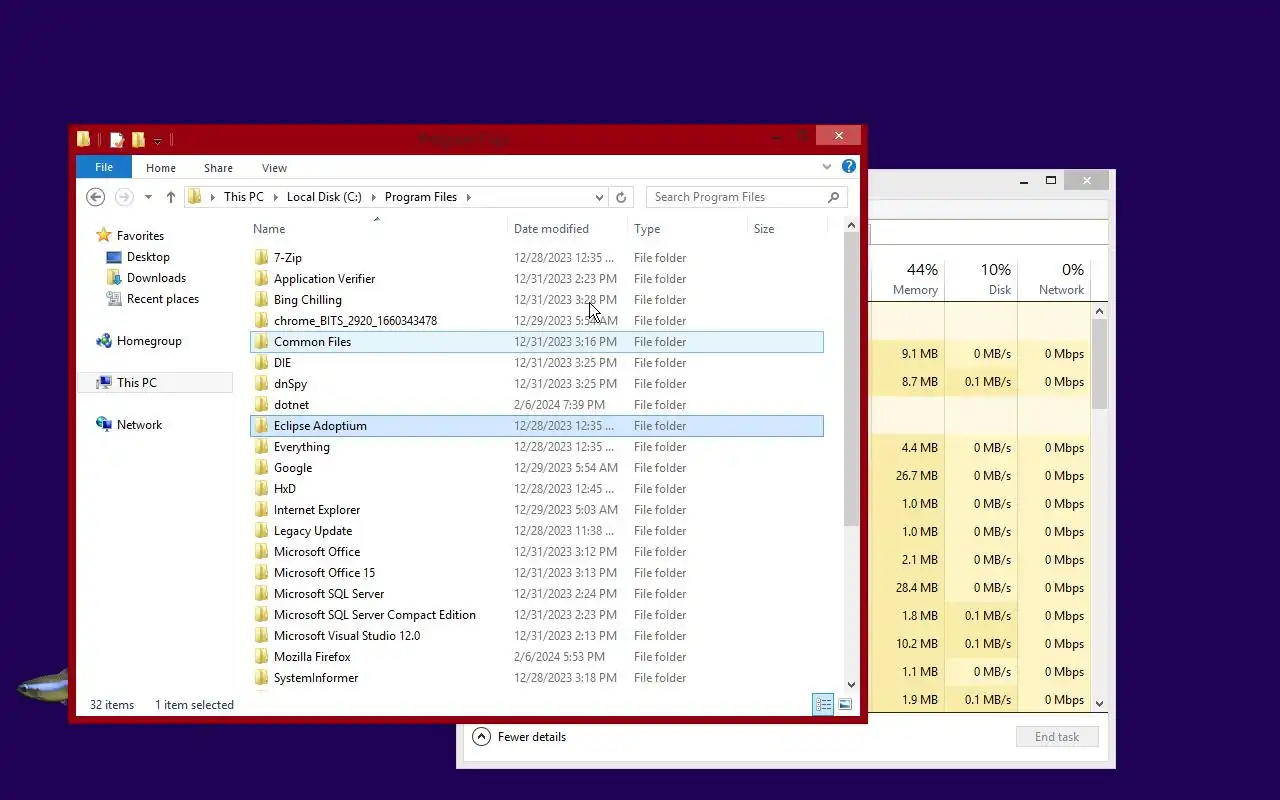Click Local Disk (C:) breadcrumb
1280x800 pixels.
pyautogui.click(x=324, y=197)
